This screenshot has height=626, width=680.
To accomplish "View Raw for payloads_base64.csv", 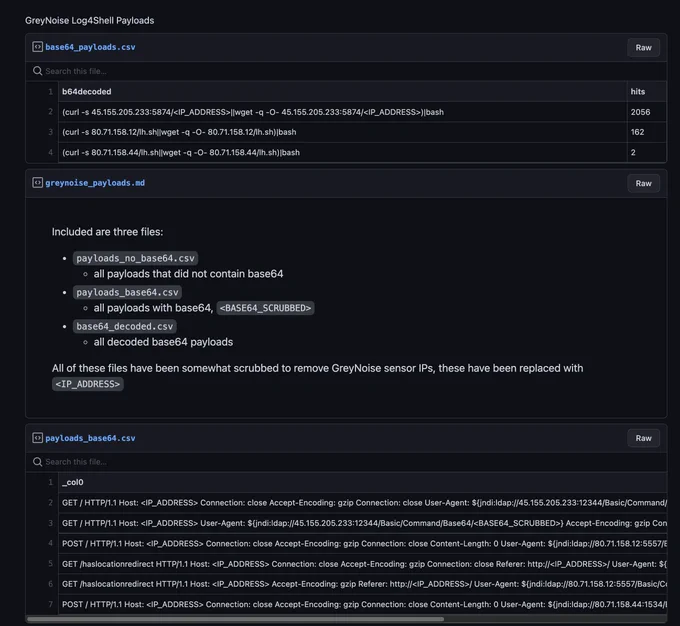I will pos(643,438).
